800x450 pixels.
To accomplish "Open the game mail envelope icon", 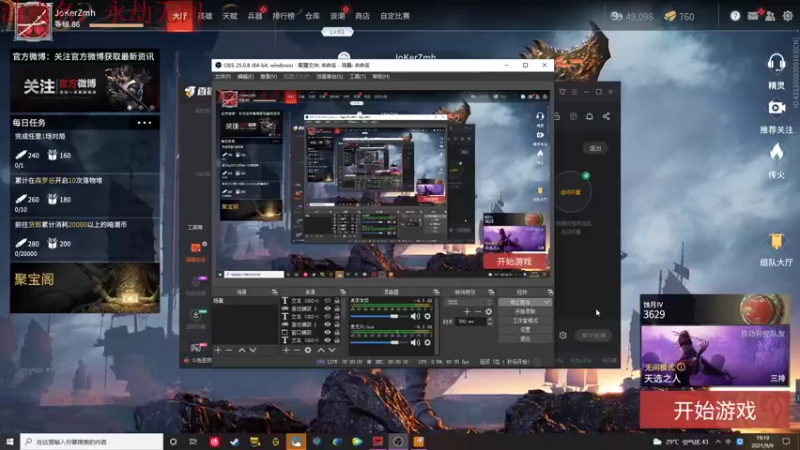I will click(753, 16).
